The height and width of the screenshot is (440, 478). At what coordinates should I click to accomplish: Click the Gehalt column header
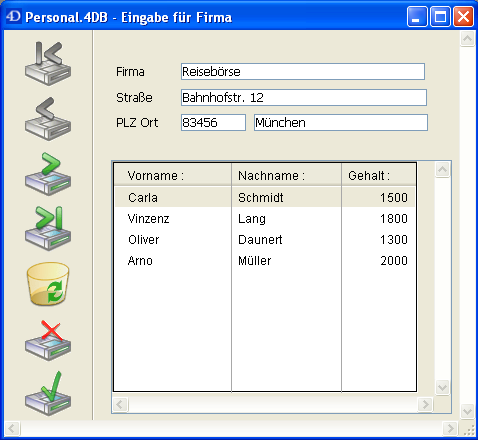[x=379, y=175]
